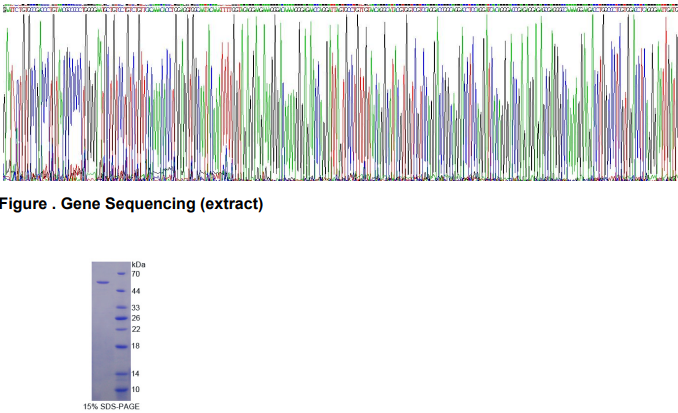Click the kDa unit label above marker

tap(138, 264)
